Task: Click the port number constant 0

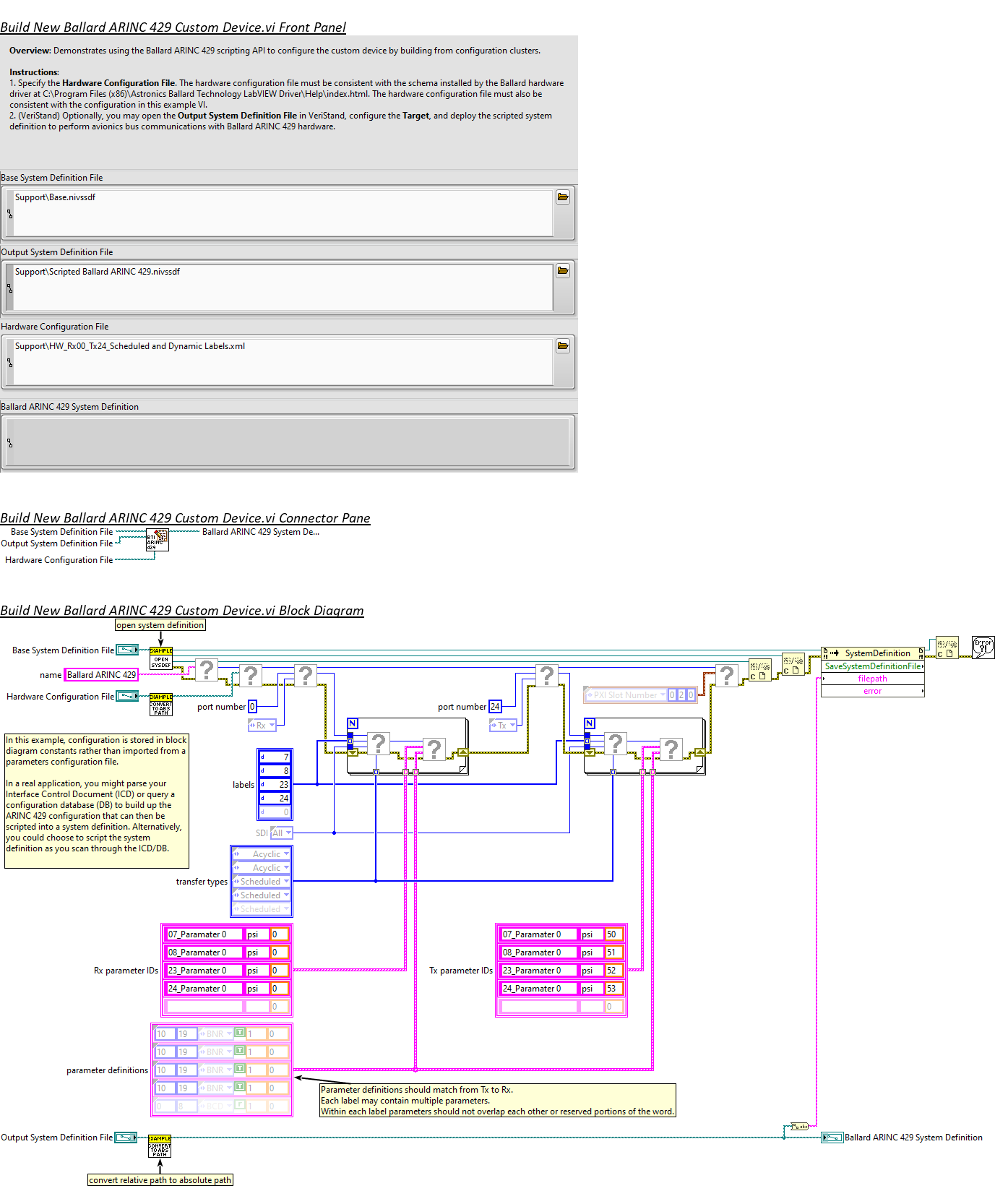Action: click(x=252, y=707)
